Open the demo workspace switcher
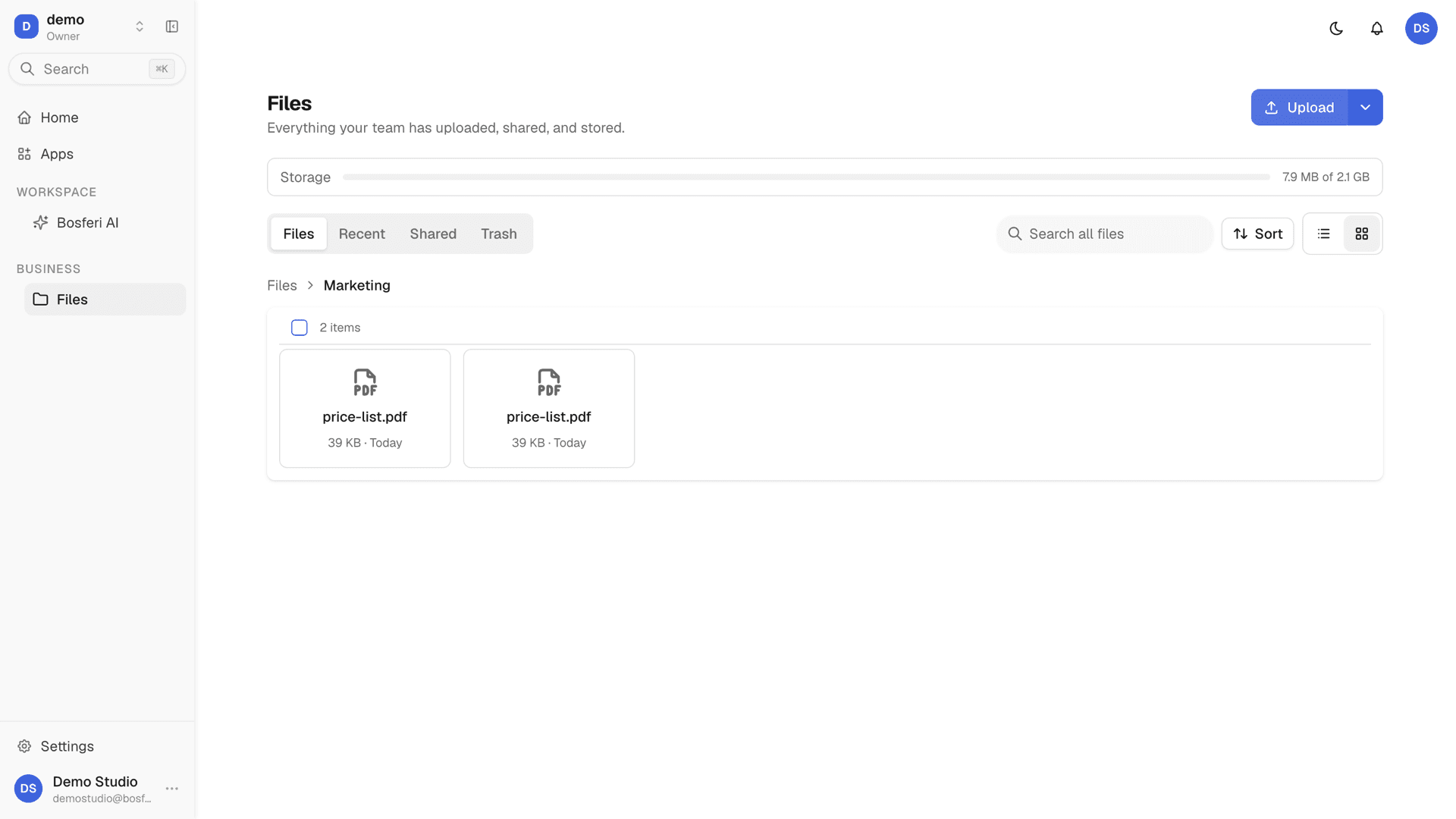This screenshot has height=819, width=1456. pos(80,27)
